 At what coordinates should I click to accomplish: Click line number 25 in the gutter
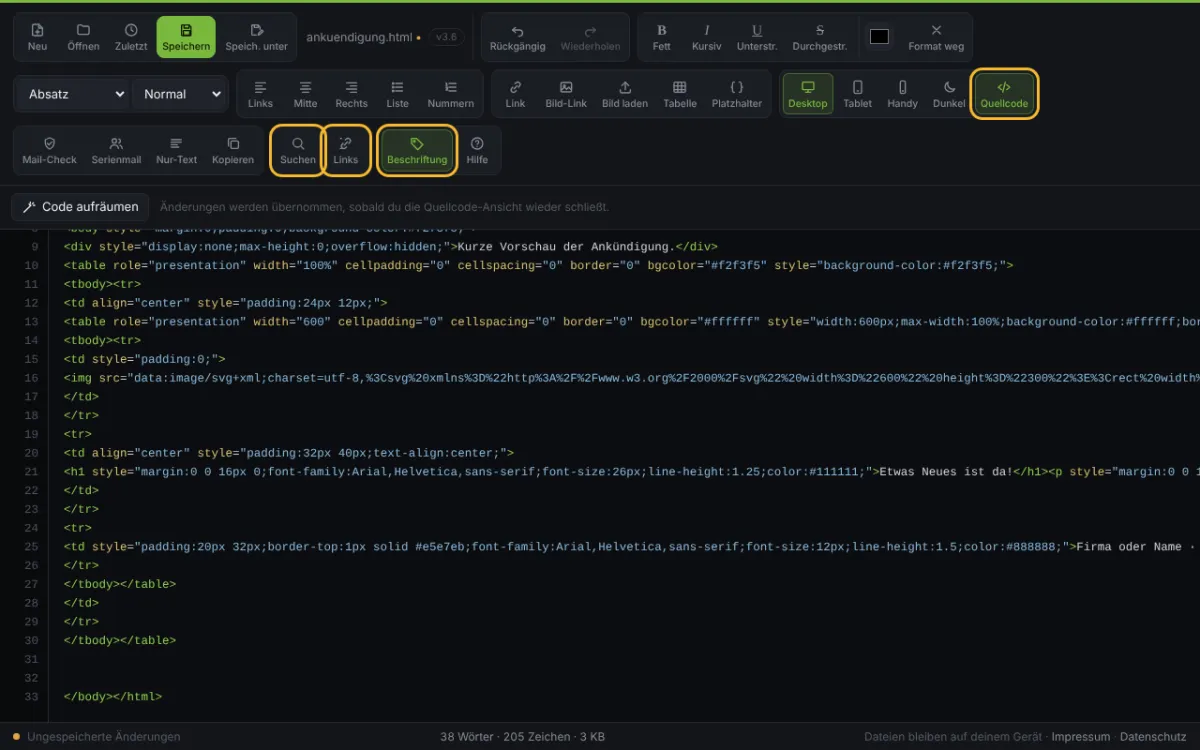31,546
